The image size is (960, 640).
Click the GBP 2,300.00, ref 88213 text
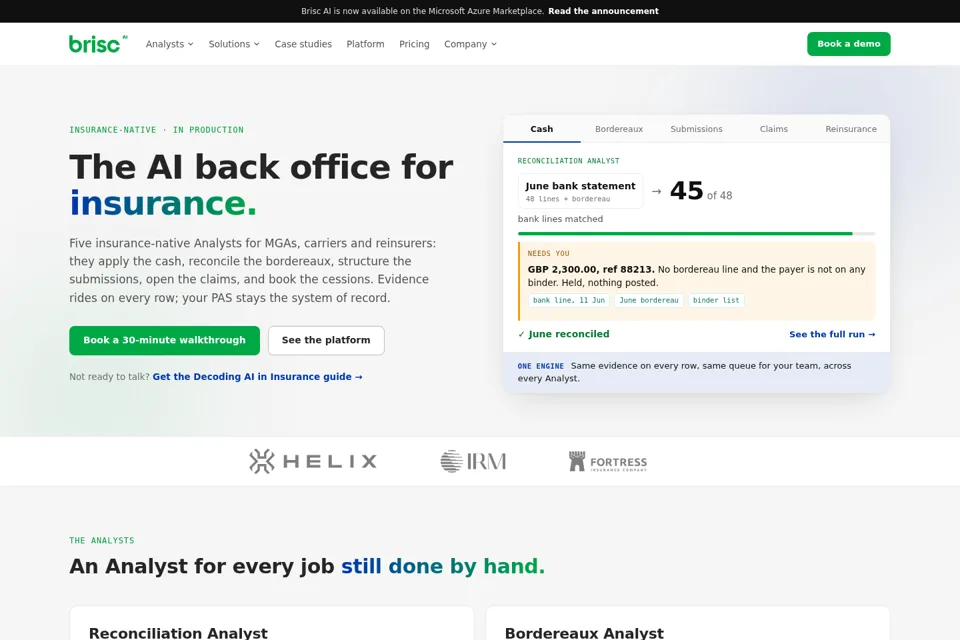point(591,269)
